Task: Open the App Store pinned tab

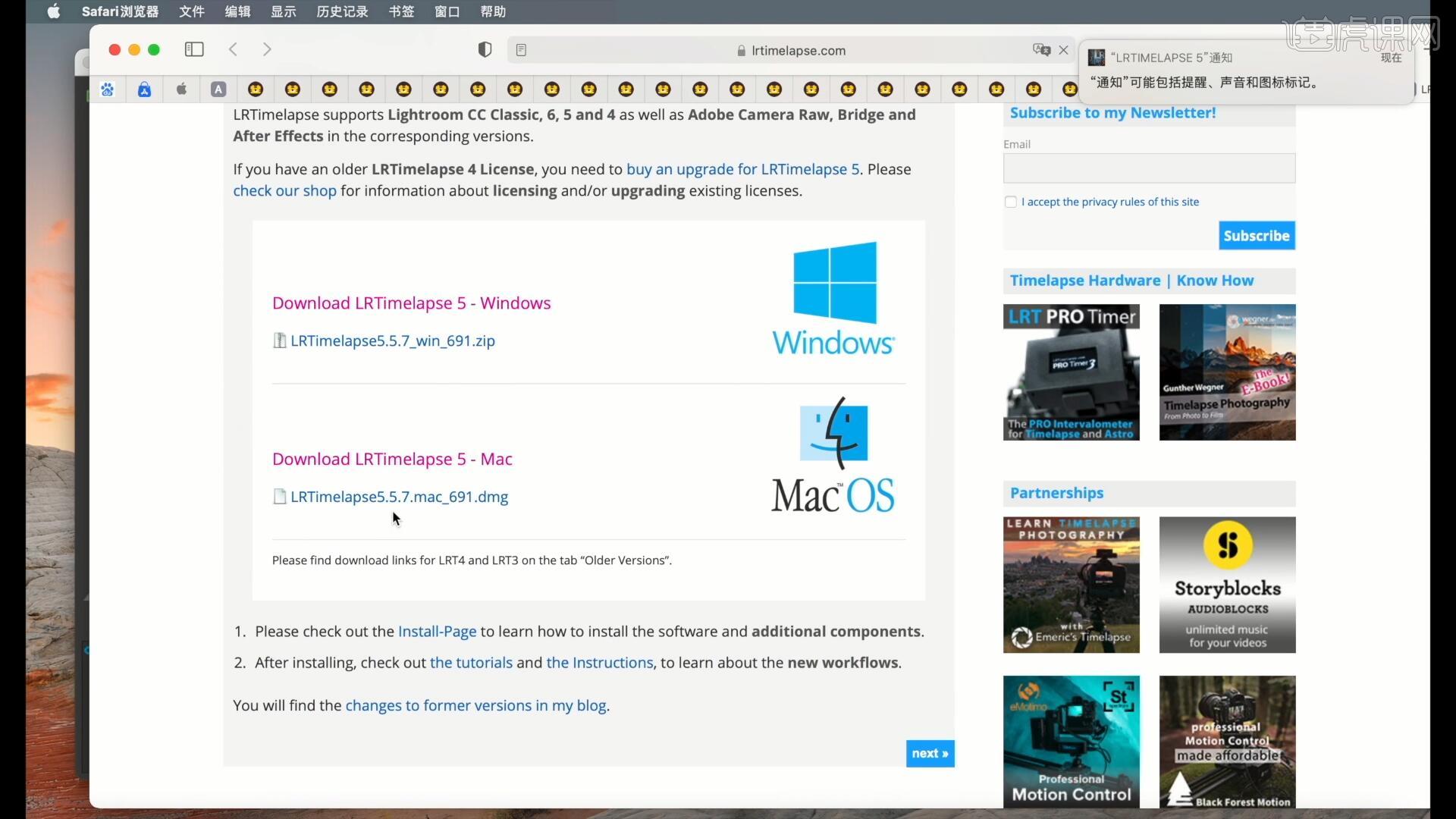Action: (144, 89)
